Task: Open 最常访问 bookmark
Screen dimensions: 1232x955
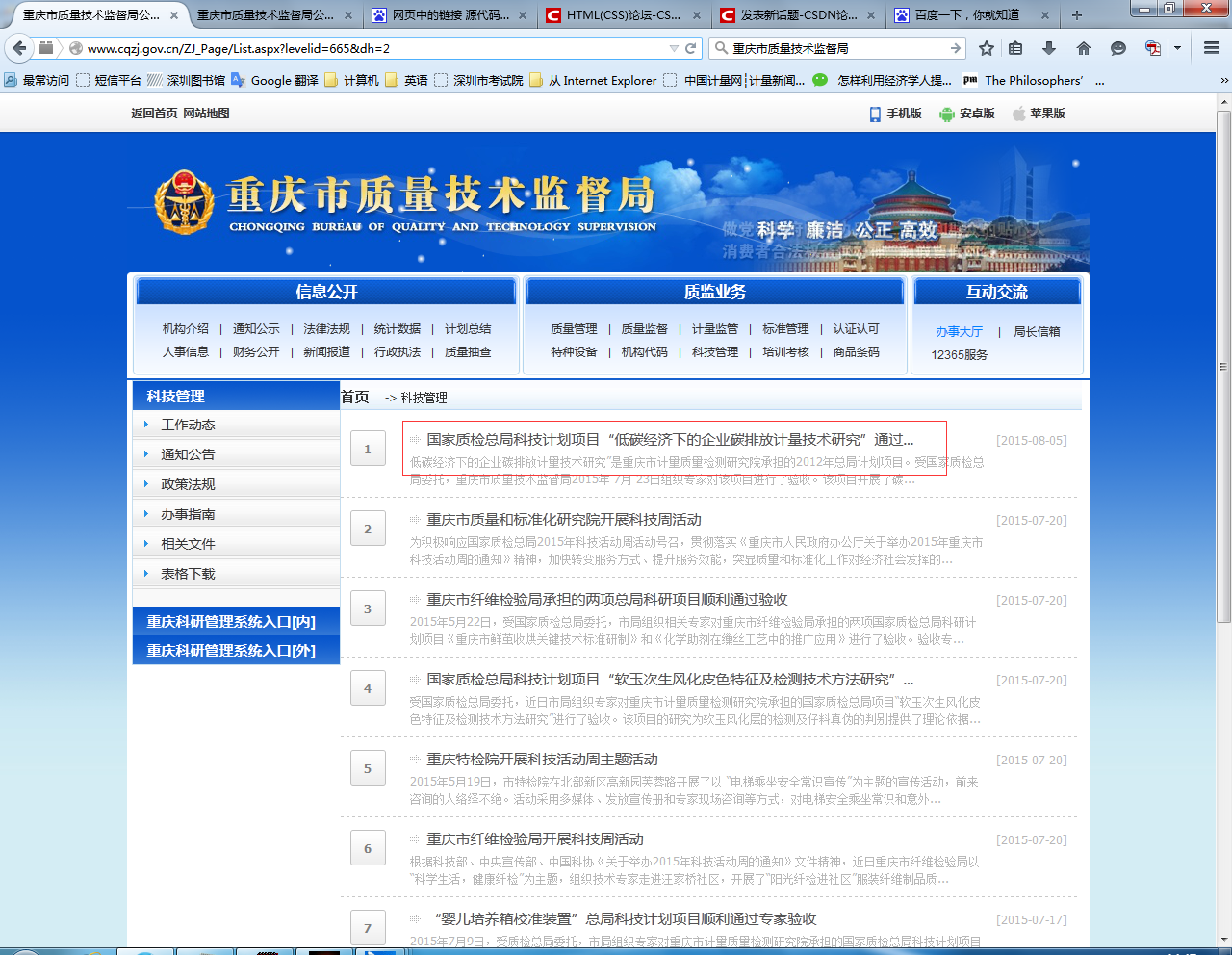Action: click(x=37, y=81)
